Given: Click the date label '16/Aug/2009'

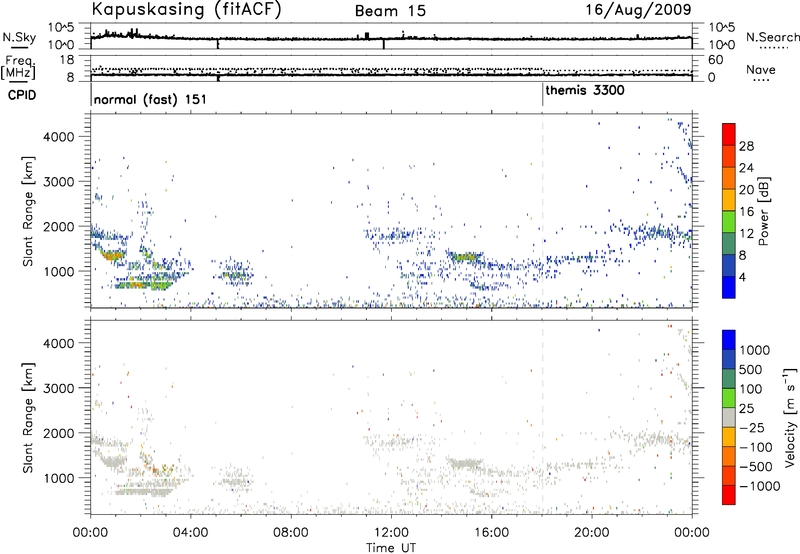Looking at the screenshot, I should (638, 10).
